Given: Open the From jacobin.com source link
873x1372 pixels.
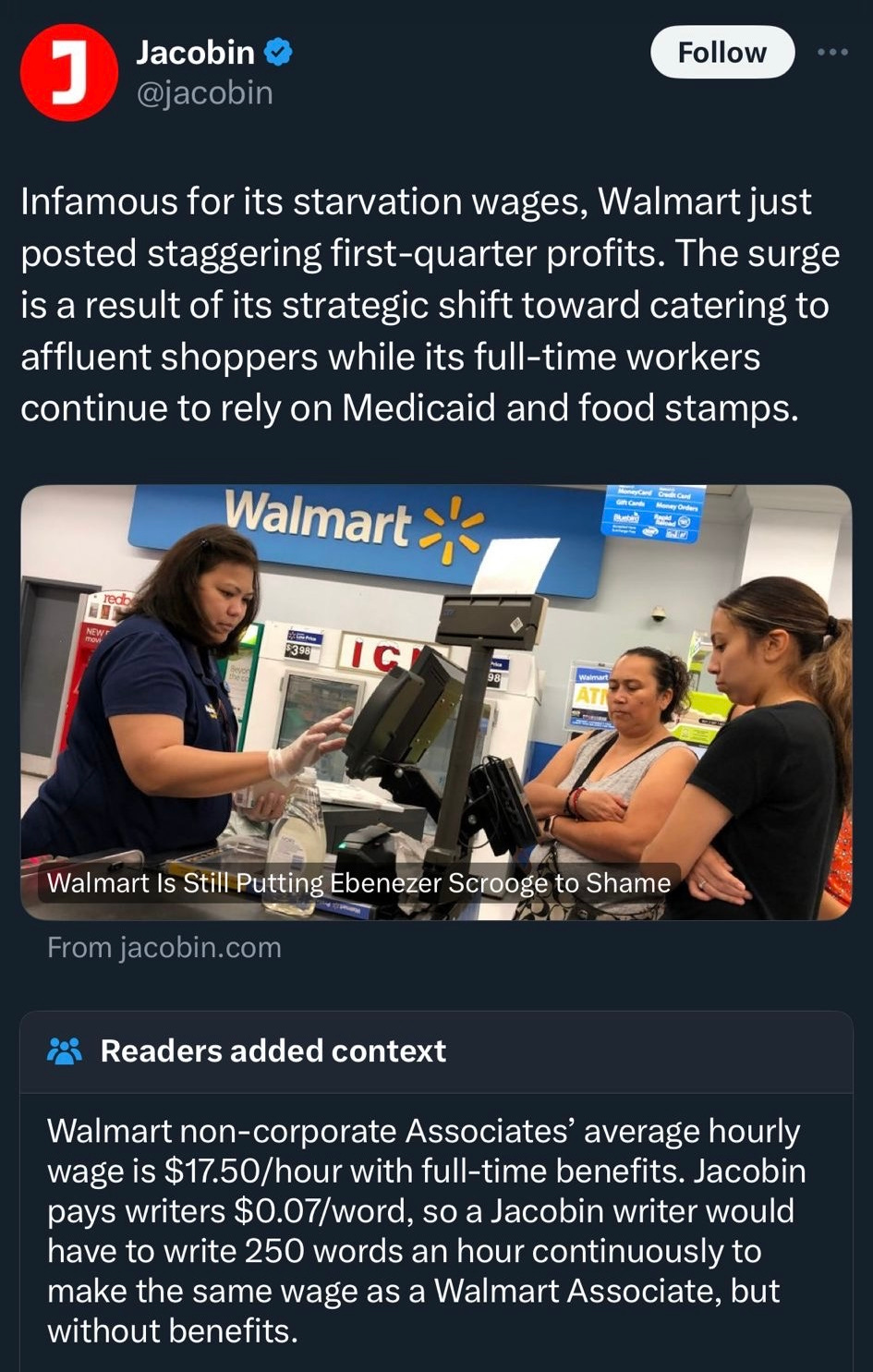Looking at the screenshot, I should 164,948.
